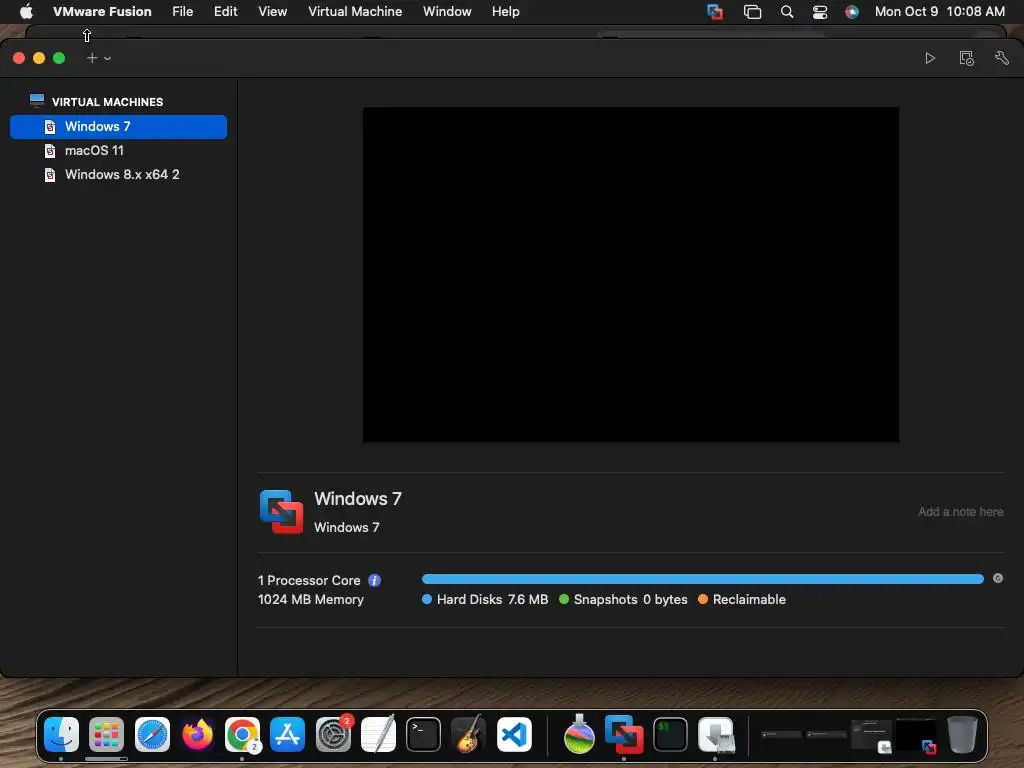Click the 1 Processor Core text

click(x=309, y=581)
